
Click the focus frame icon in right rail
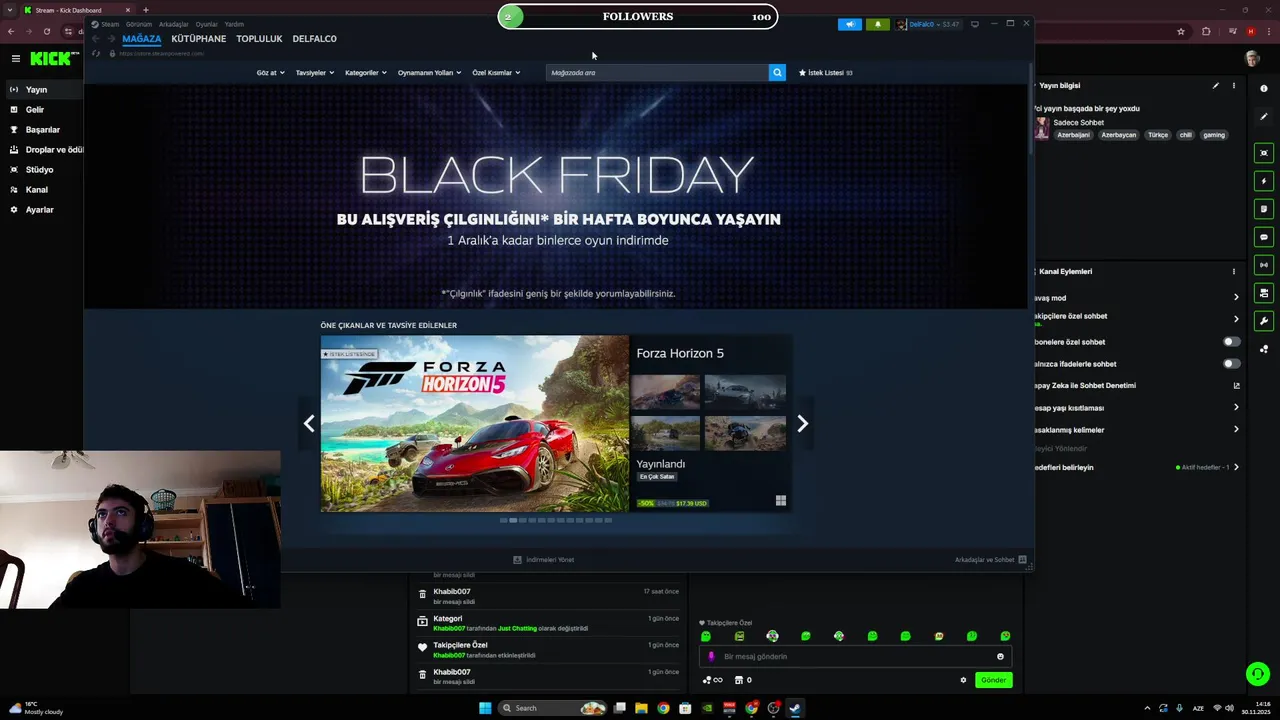pos(1264,153)
